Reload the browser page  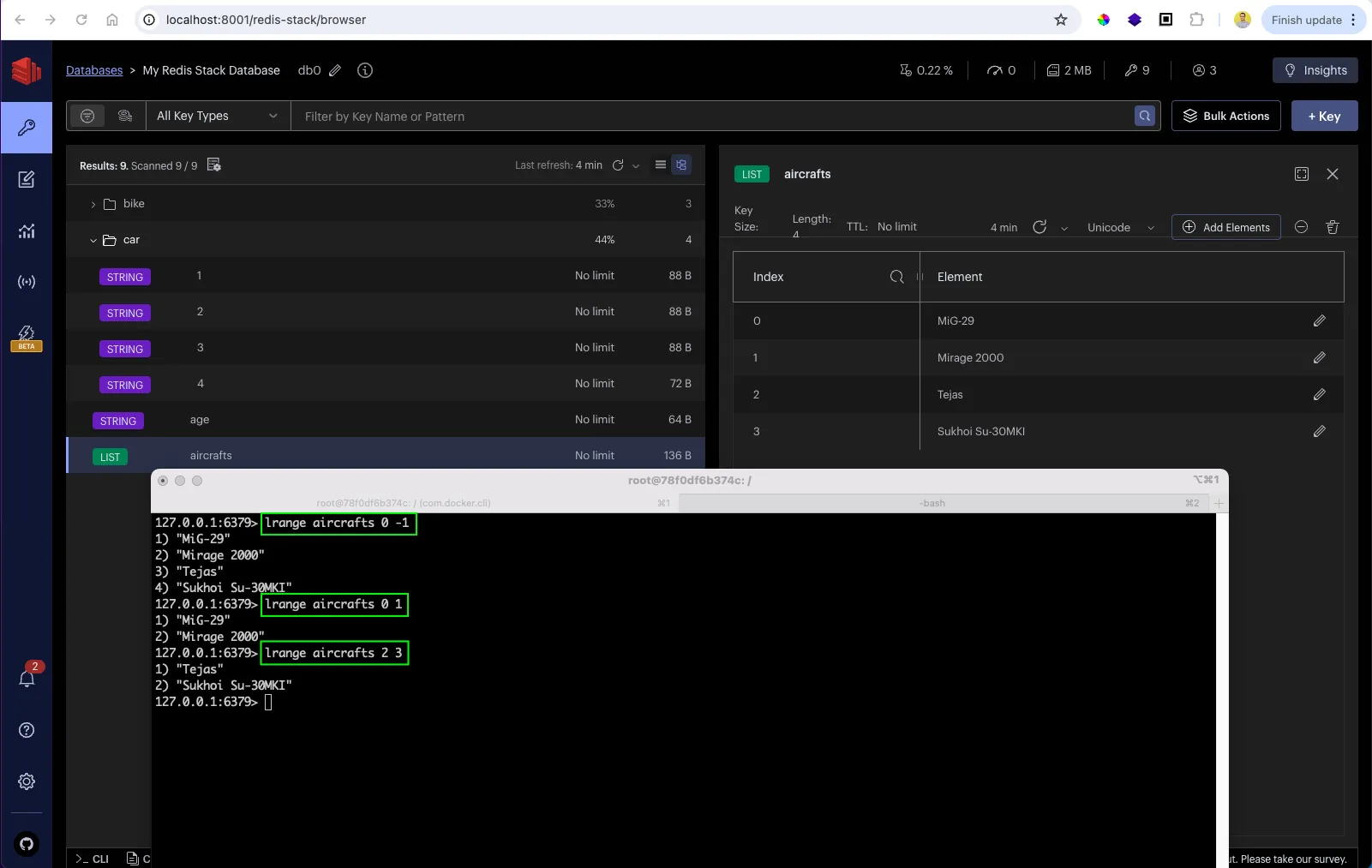click(81, 20)
